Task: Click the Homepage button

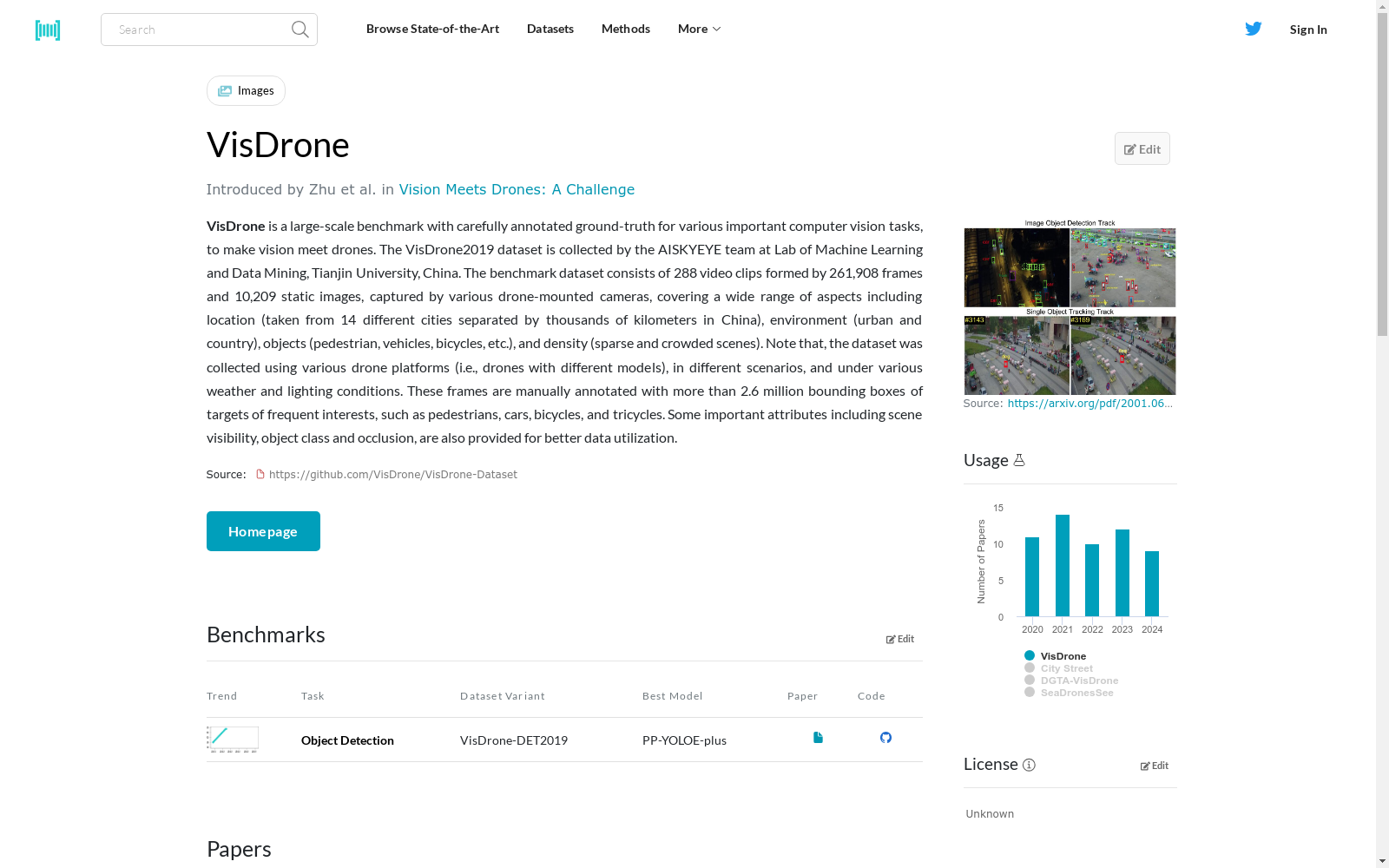Action: (263, 531)
